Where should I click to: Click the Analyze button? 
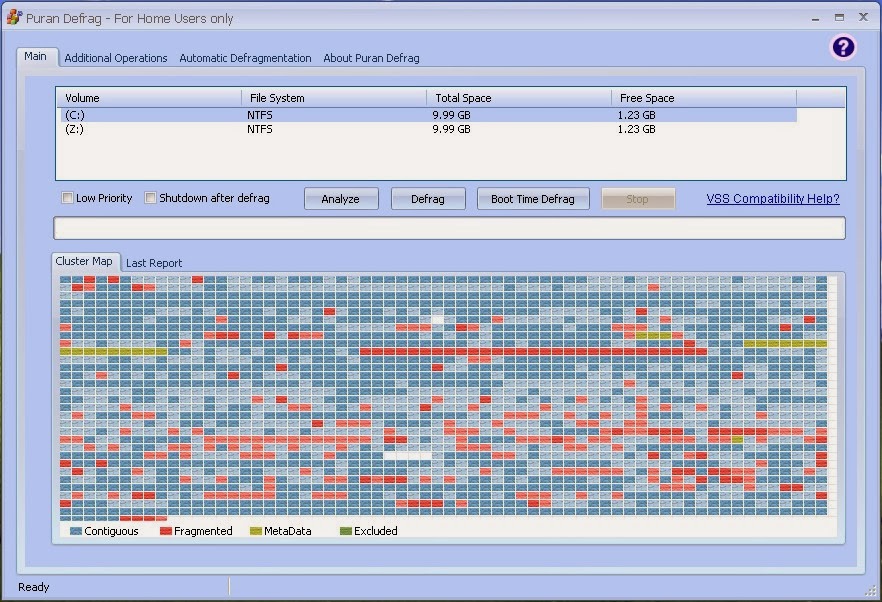coord(341,199)
